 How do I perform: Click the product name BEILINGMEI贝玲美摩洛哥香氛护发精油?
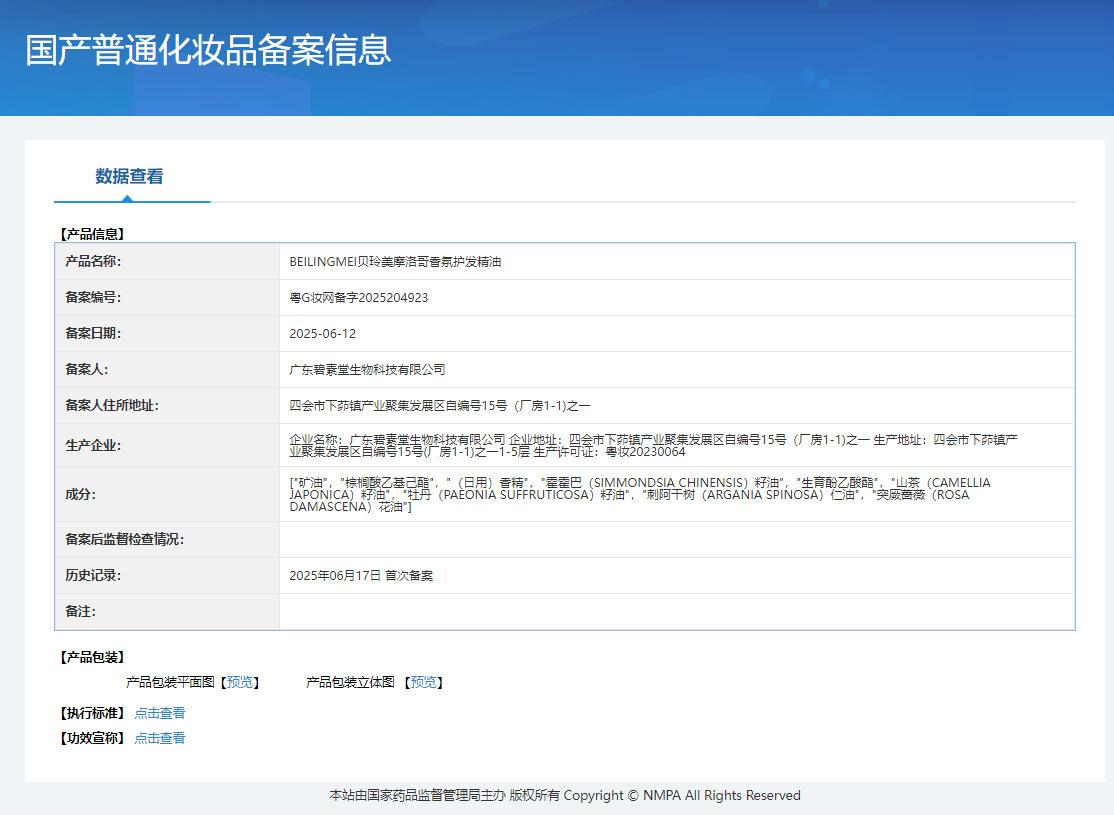[x=395, y=262]
